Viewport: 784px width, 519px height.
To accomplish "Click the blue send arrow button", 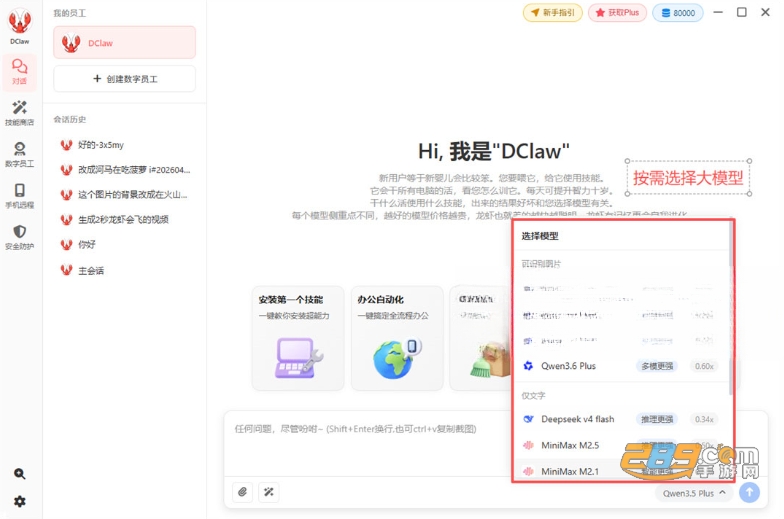I will 749,492.
